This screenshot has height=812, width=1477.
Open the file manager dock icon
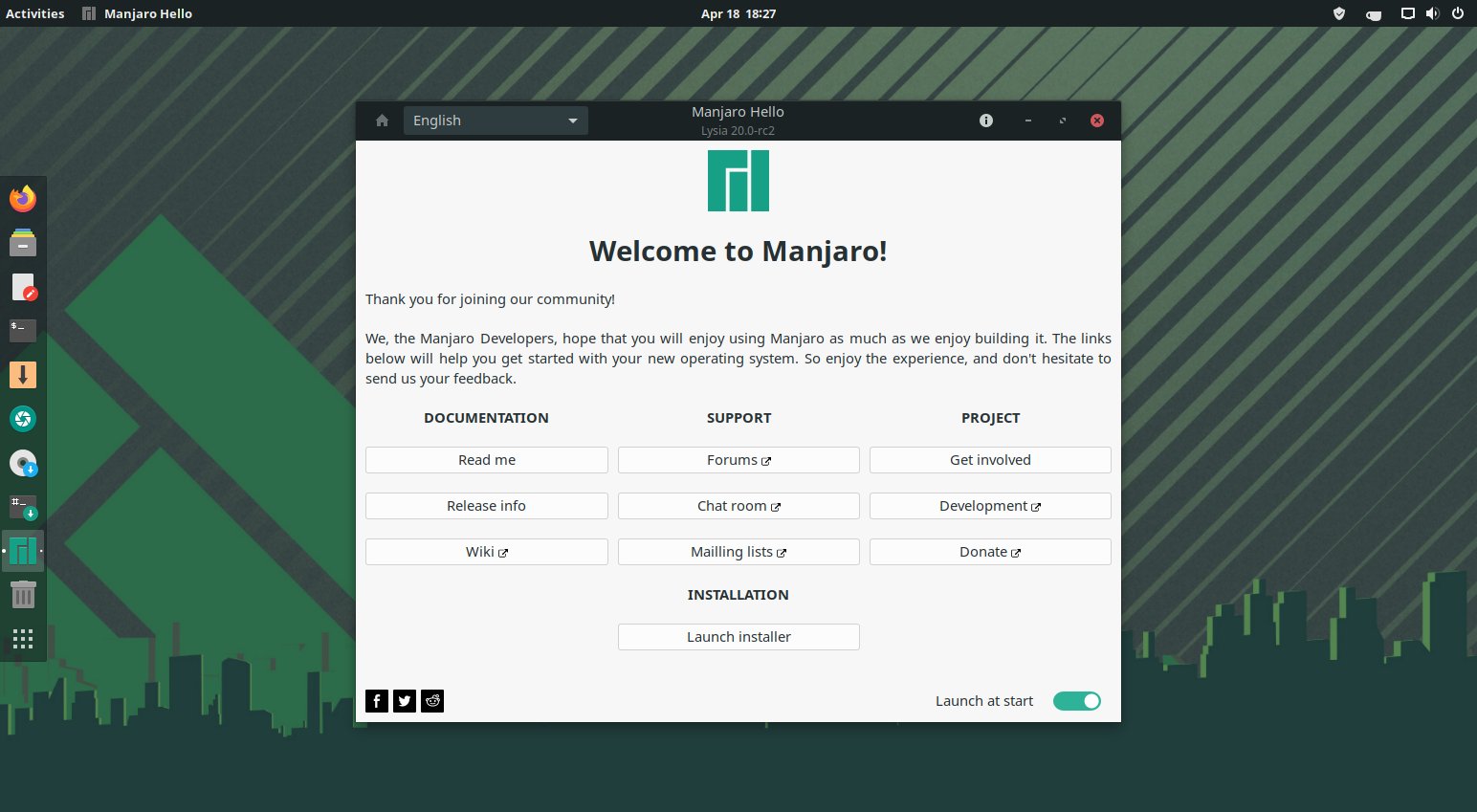pyautogui.click(x=23, y=242)
